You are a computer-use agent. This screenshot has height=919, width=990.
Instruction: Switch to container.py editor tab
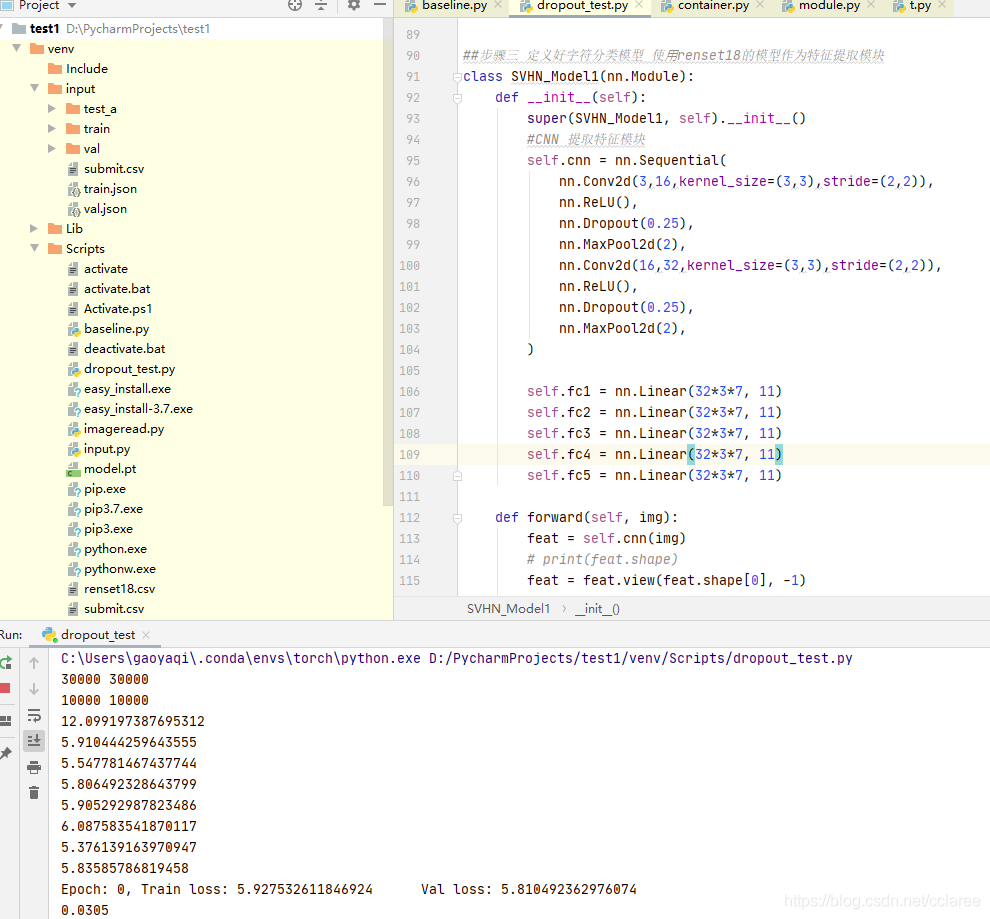tap(713, 6)
